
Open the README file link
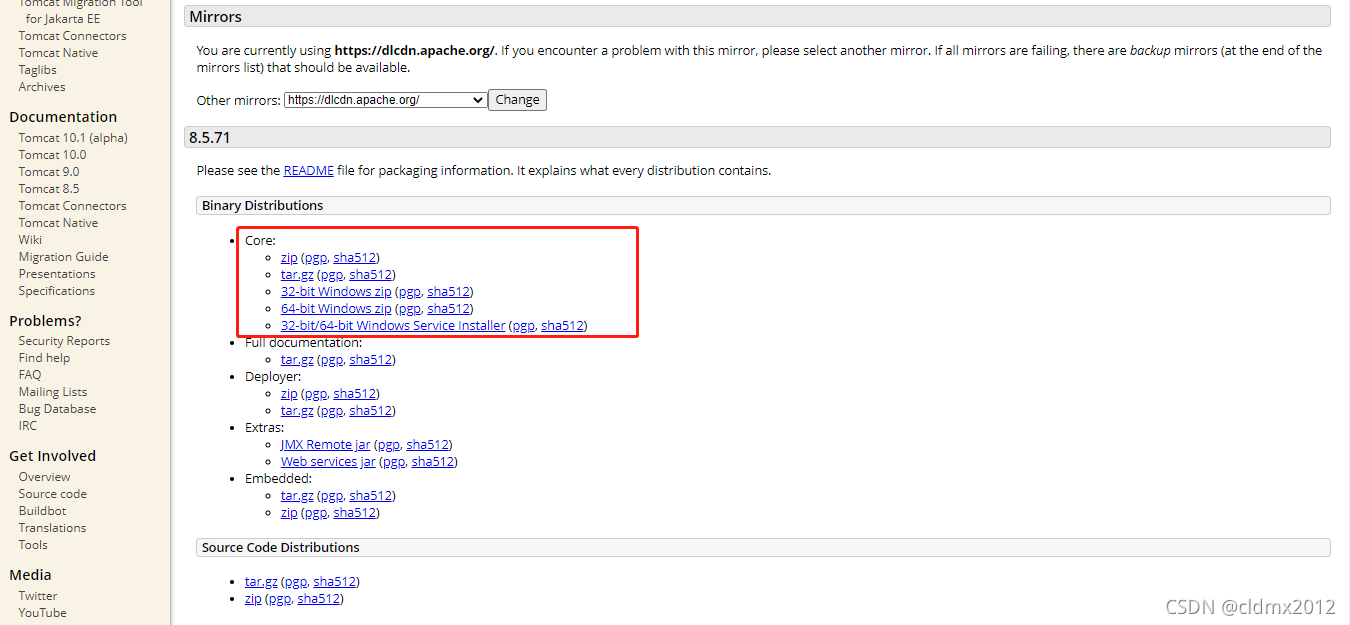tap(308, 171)
